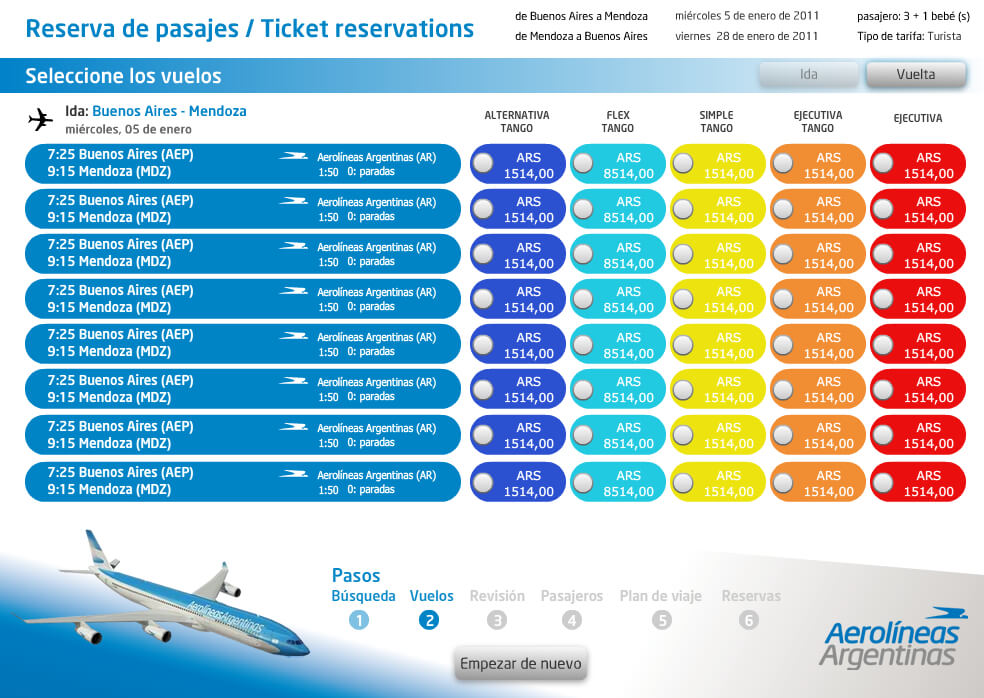Click the step 2 Vuelos circle icon
The image size is (984, 698).
(x=429, y=620)
